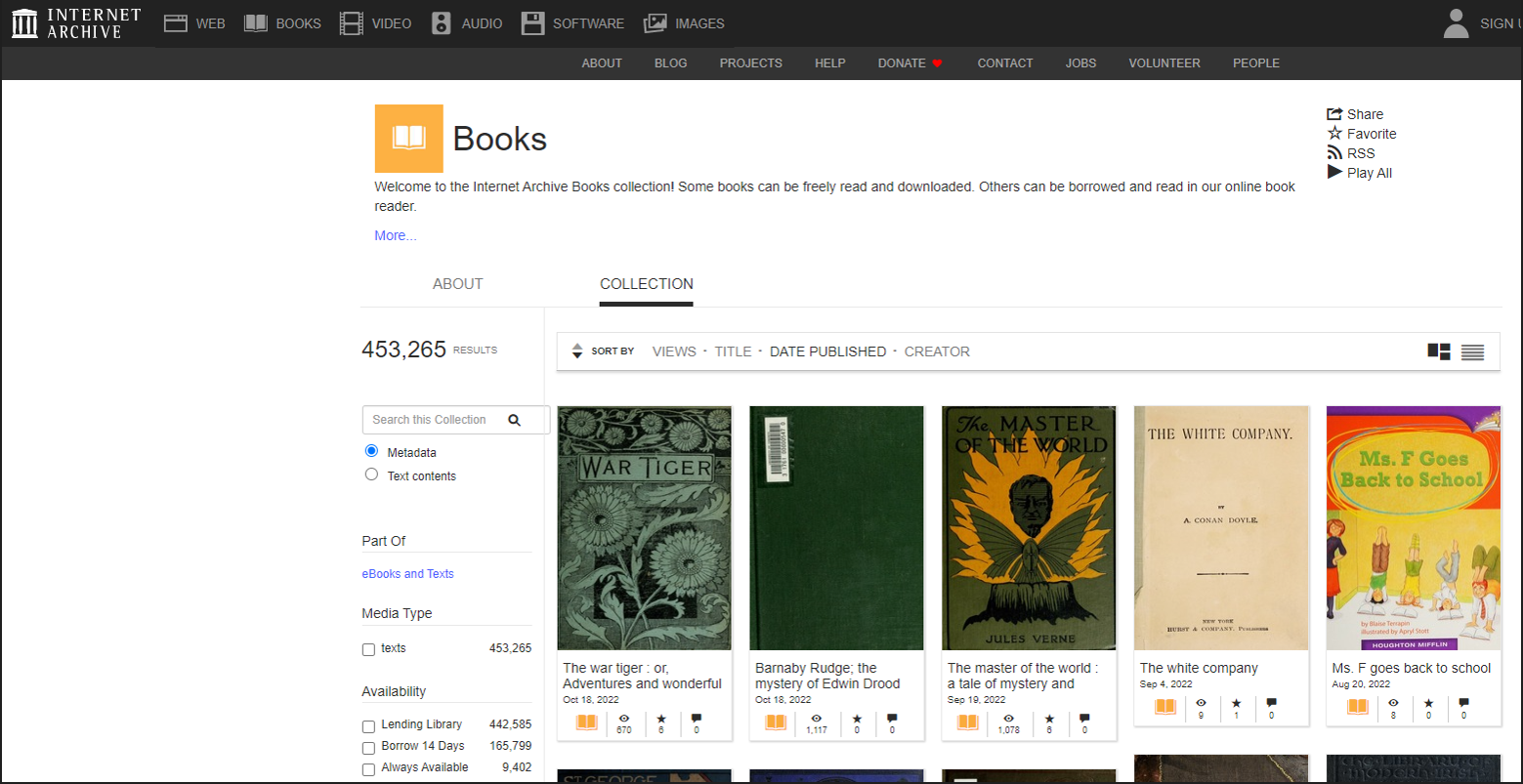Screen dimensions: 1523x784
Task: Click the More... description link
Action: coord(396,235)
